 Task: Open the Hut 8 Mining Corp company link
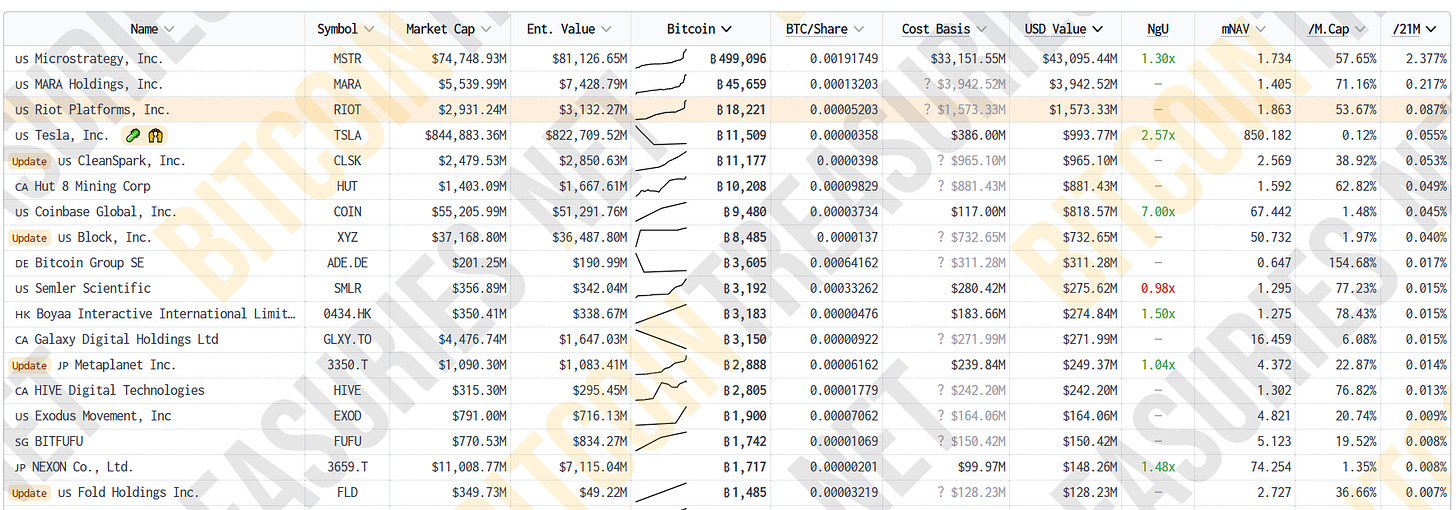coord(93,186)
